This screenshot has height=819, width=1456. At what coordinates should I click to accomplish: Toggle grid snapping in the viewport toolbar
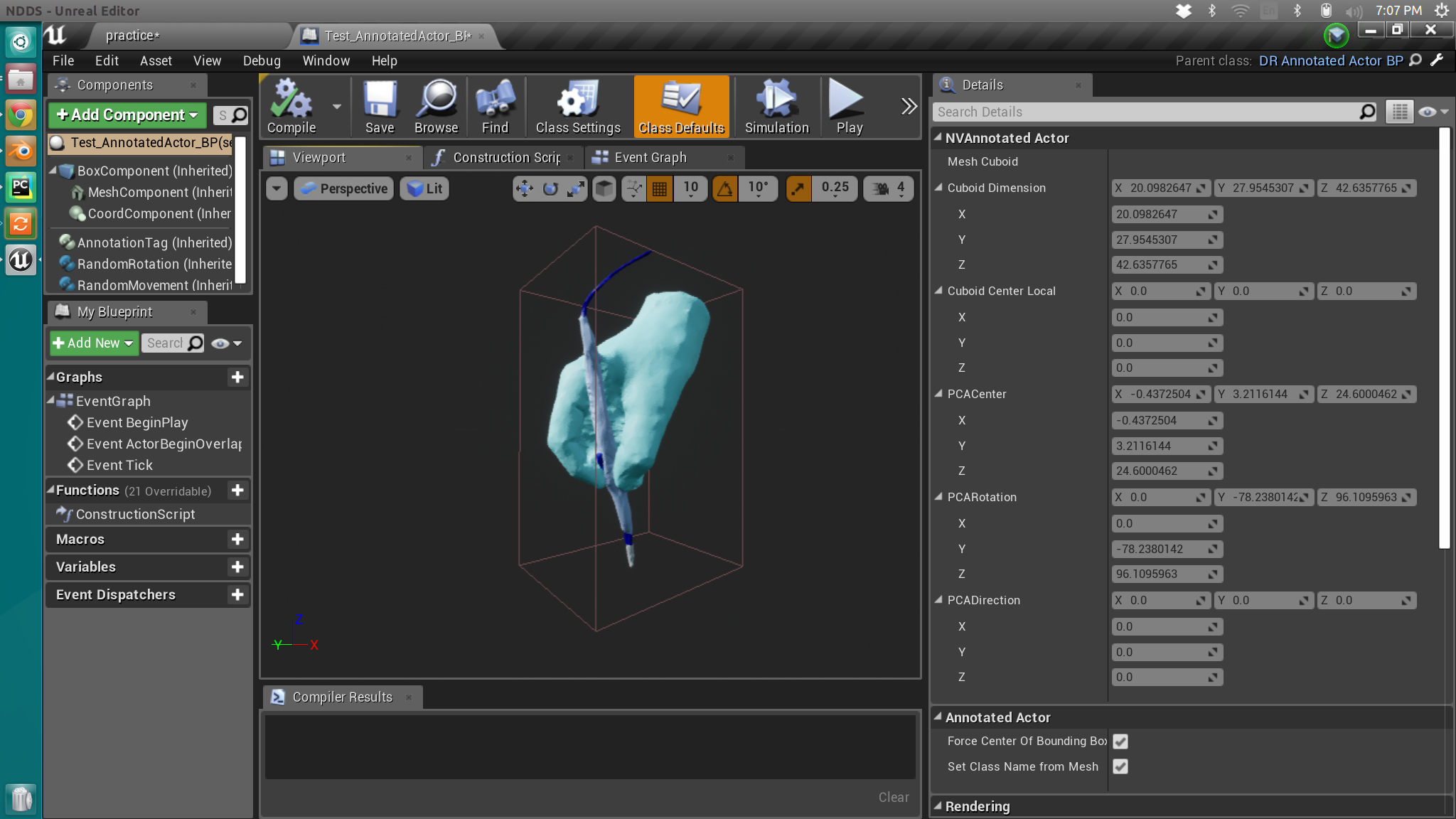658,188
